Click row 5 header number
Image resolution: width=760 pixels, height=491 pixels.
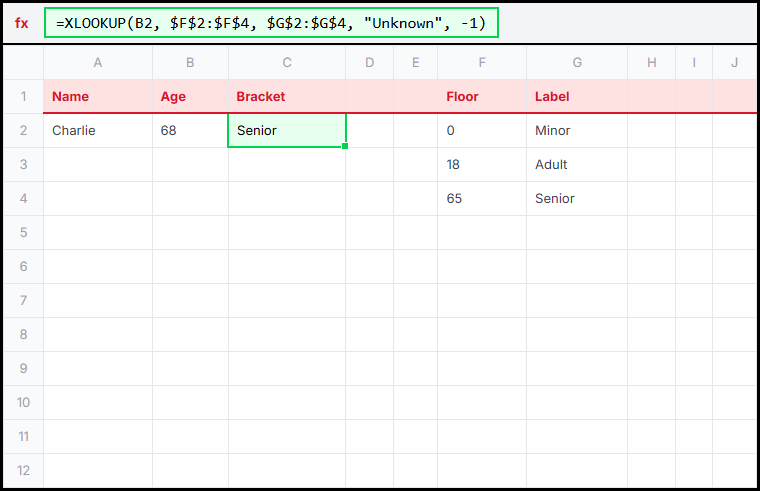pos(23,233)
